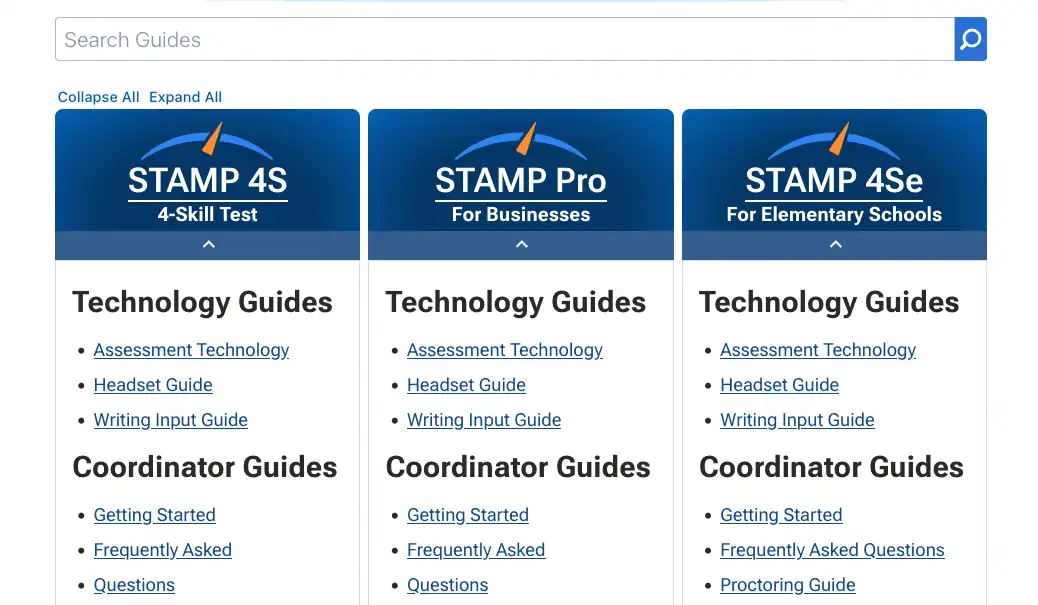Collapse the STAMP Pro section chevron
1038x605 pixels.
(521, 245)
